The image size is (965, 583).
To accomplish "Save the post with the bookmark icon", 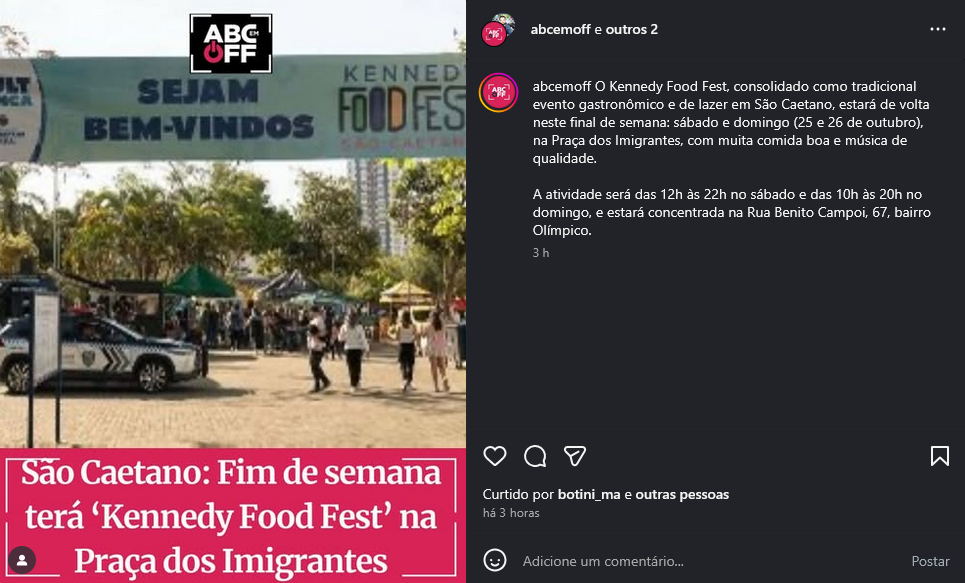I will tap(939, 456).
